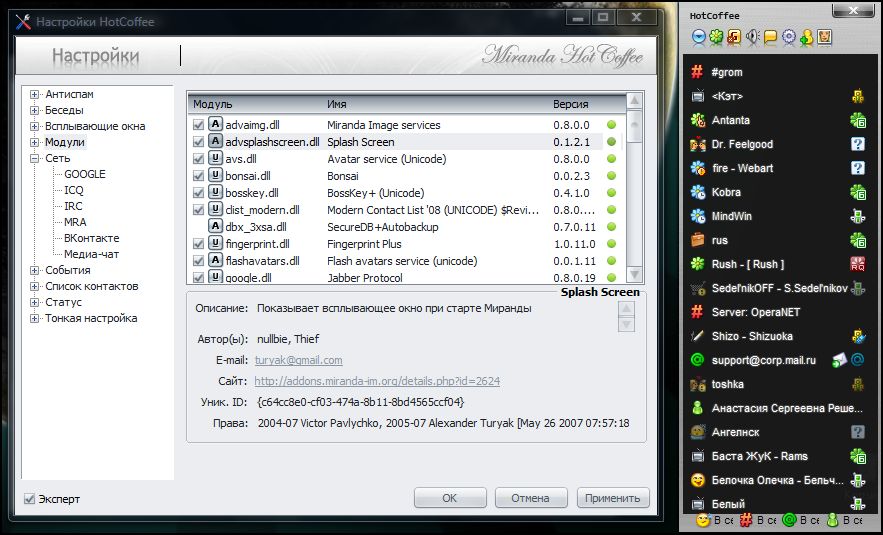This screenshot has width=883, height=535.
Task: Sort modules by the Модуль column header
Action: point(256,104)
